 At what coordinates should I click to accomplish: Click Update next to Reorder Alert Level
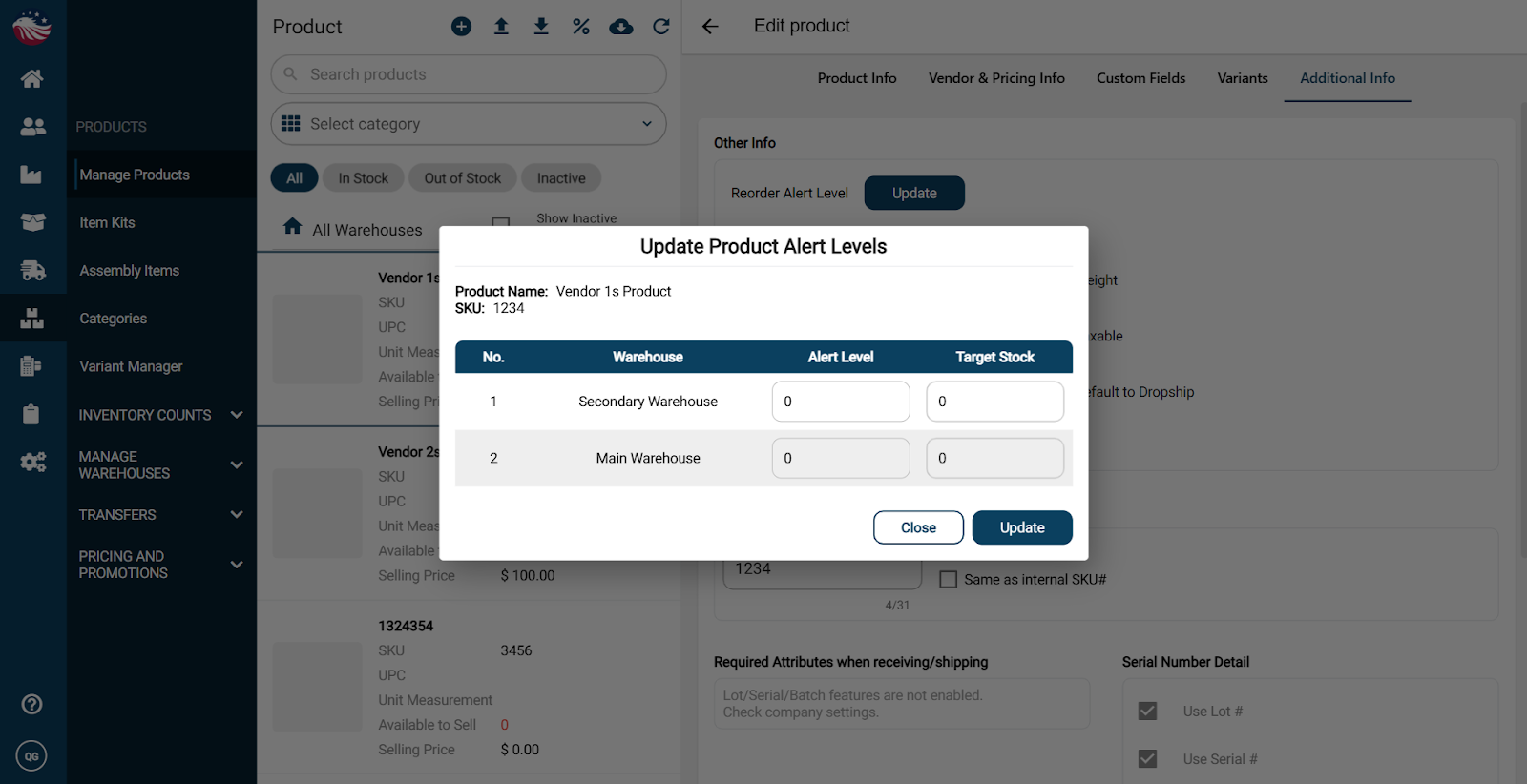coord(914,193)
